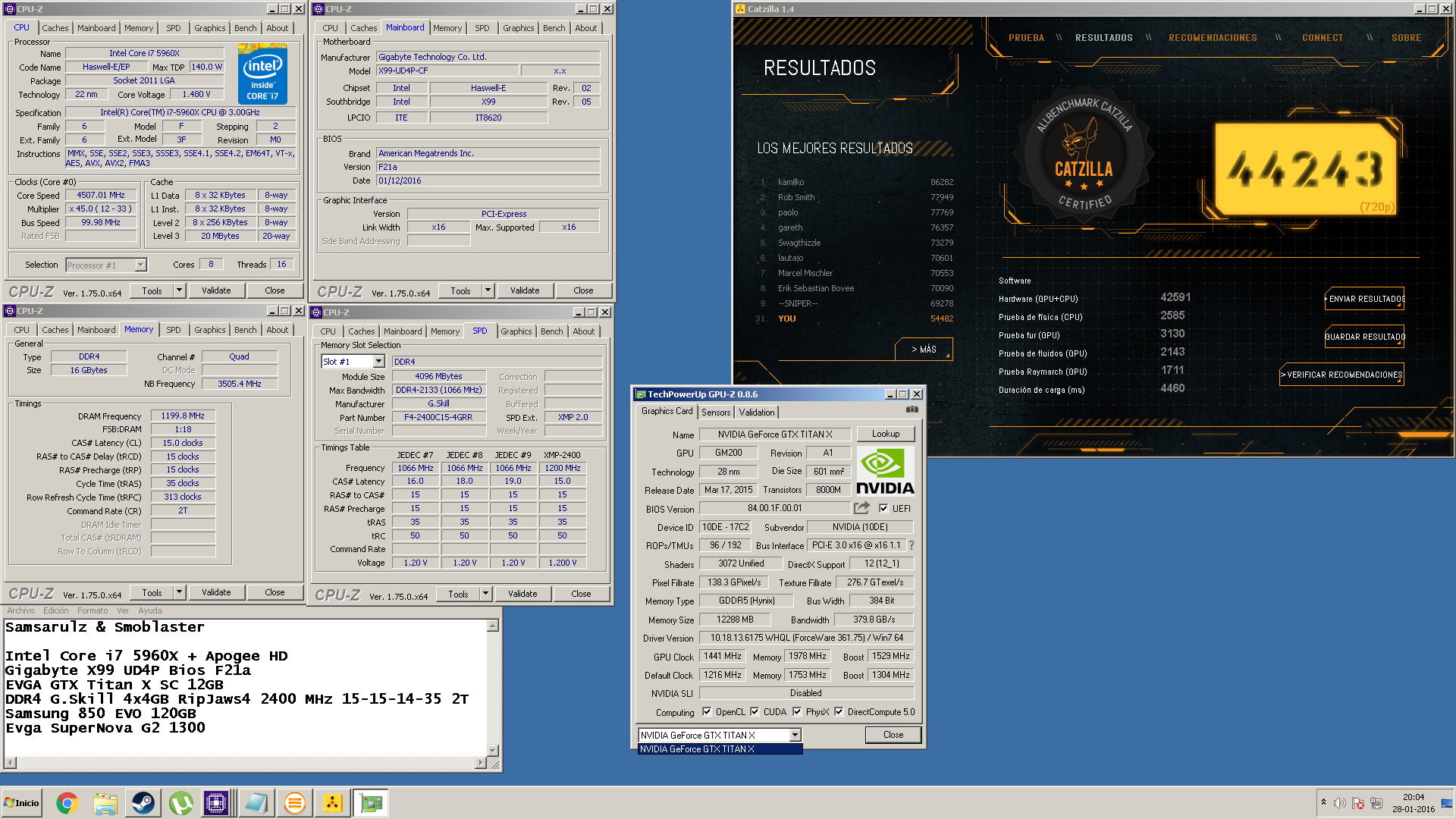The width and height of the screenshot is (1456, 819).
Task: Click the NVIDIA logo in GPU-Z
Action: [x=885, y=471]
